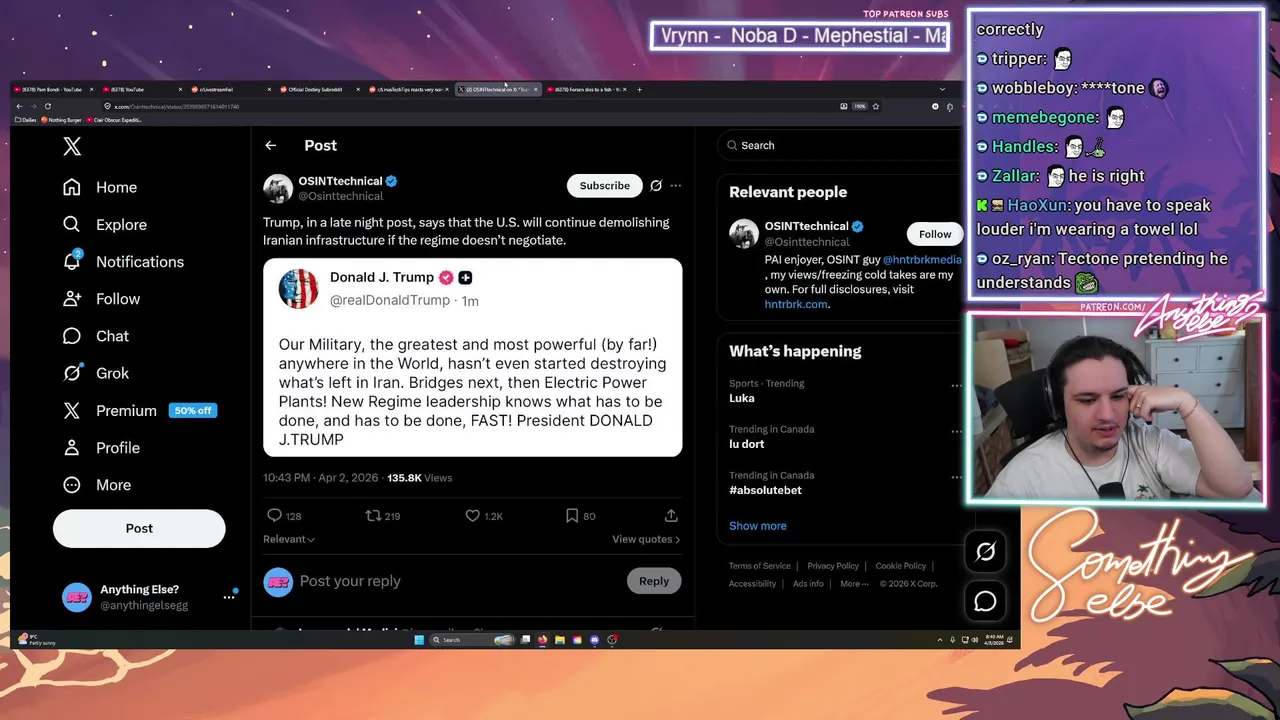The width and height of the screenshot is (1280, 720).
Task: Expand the footer More dropdown
Action: click(854, 584)
